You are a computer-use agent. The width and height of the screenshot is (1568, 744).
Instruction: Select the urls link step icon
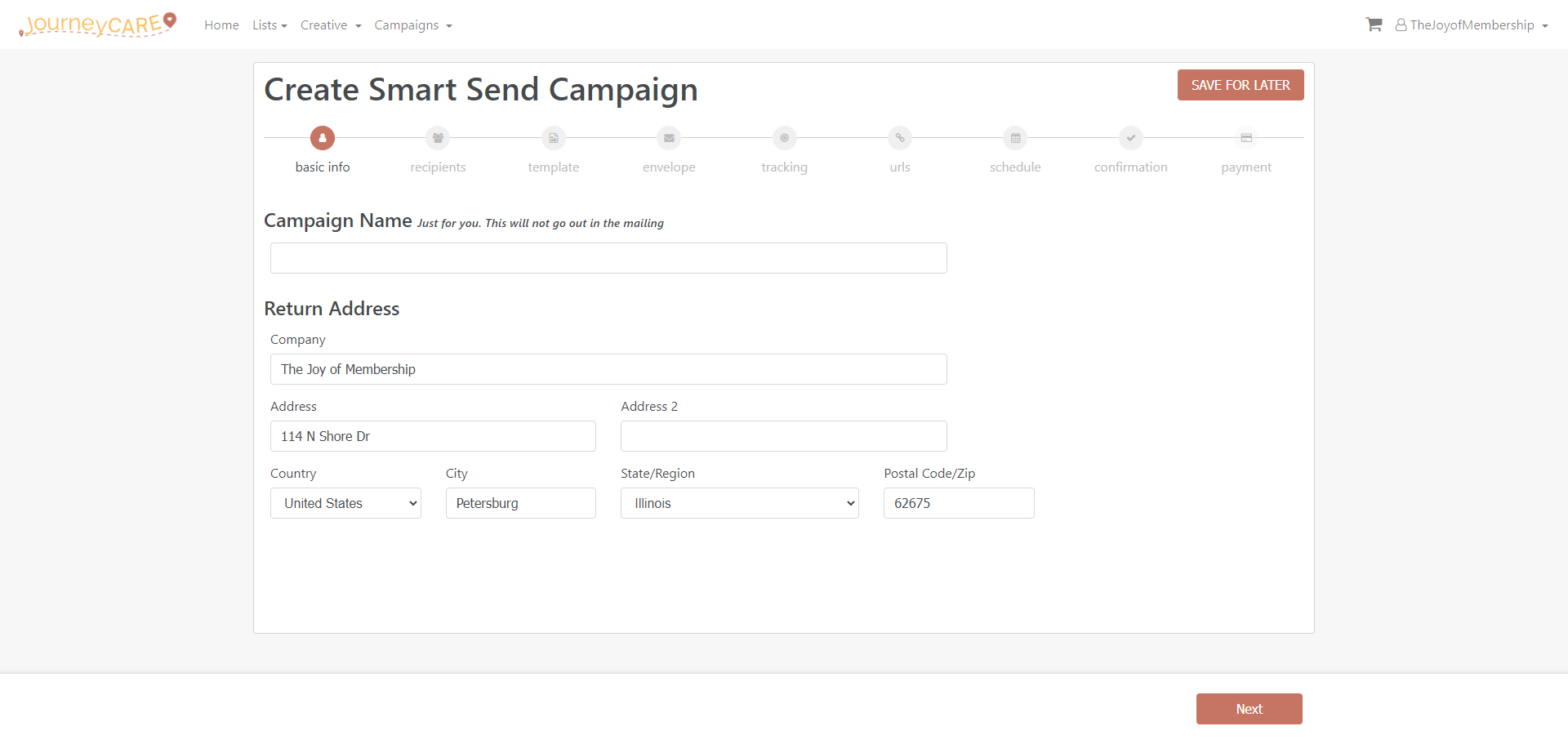point(900,138)
